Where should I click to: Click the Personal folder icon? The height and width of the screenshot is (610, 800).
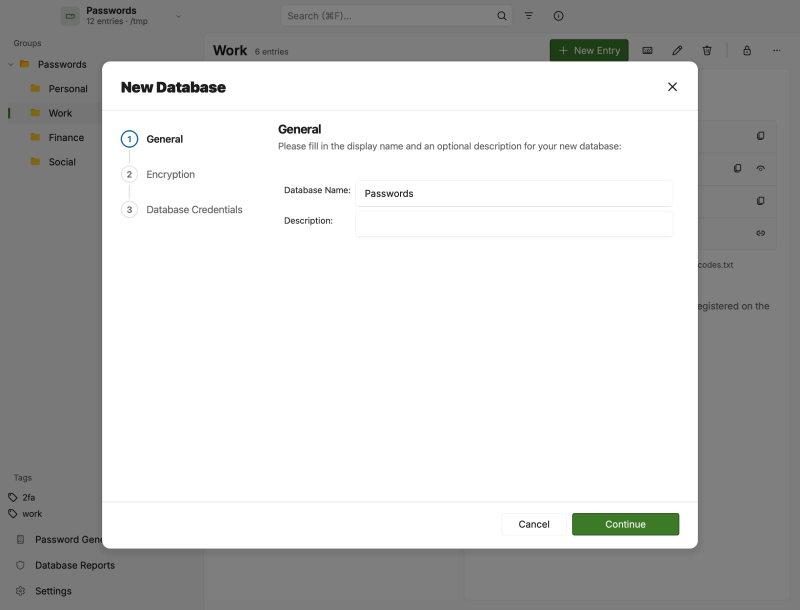[x=35, y=88]
